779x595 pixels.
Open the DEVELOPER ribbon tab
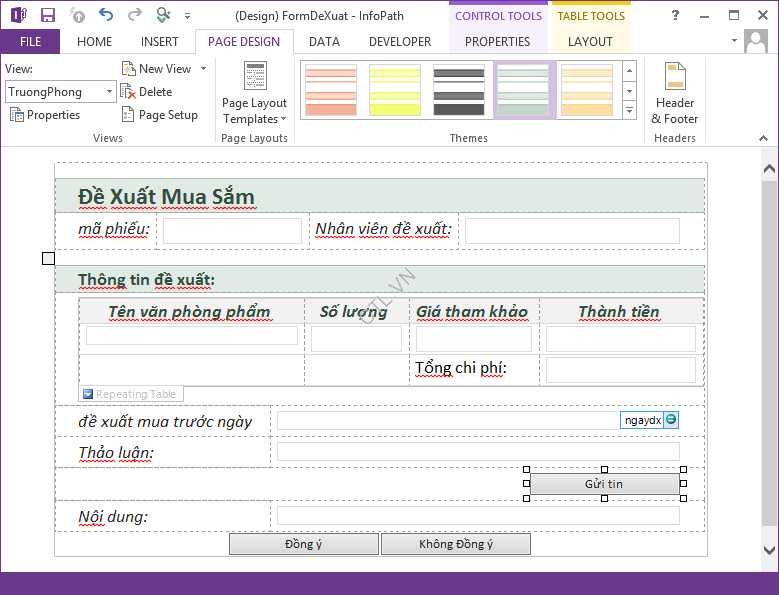click(x=400, y=42)
